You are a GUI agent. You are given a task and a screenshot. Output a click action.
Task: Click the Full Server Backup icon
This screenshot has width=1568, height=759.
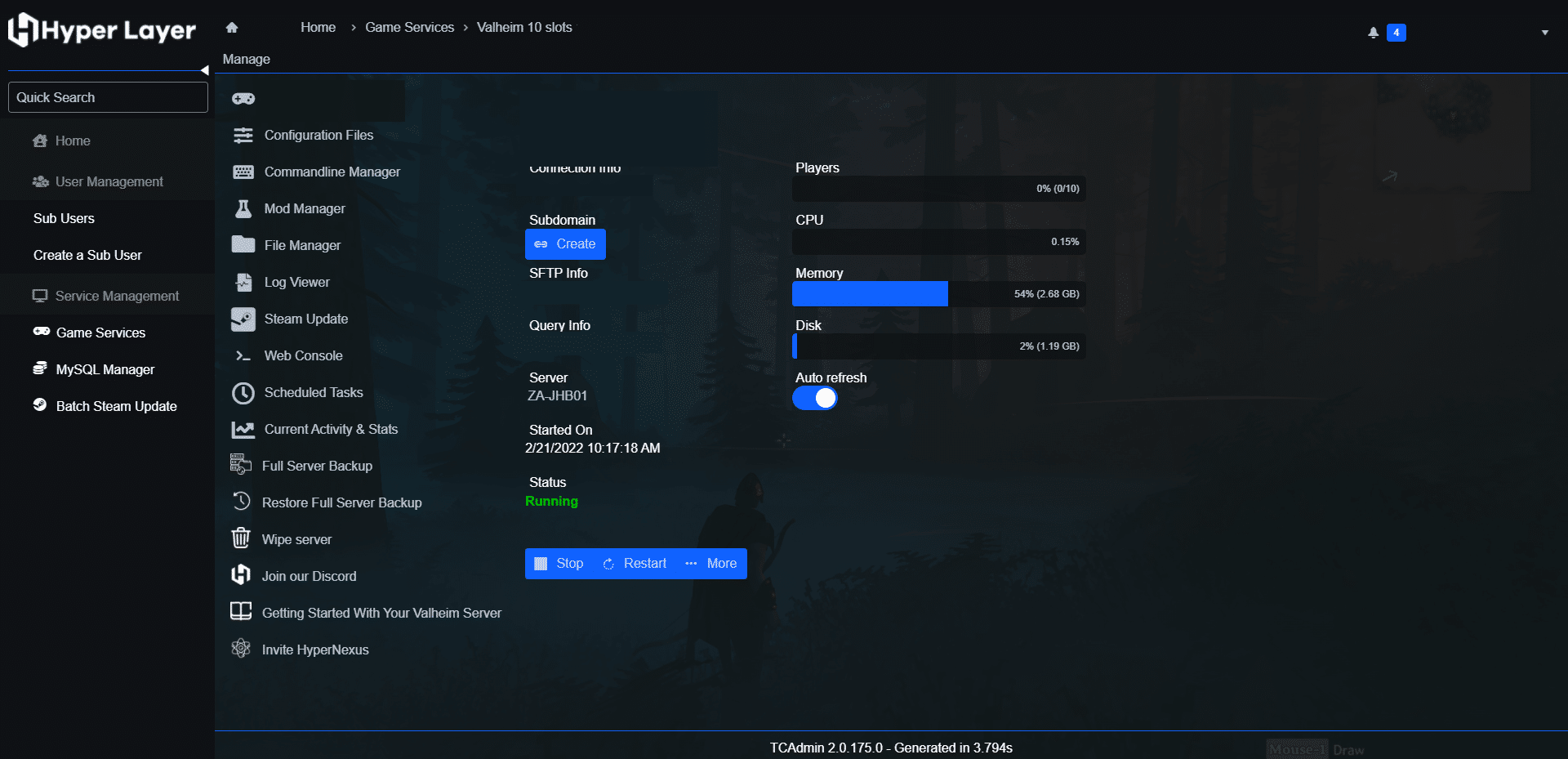(241, 465)
